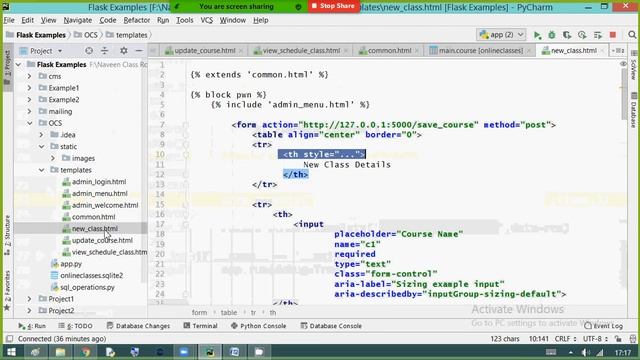Change CRLF line separator in status bar
The height and width of the screenshot is (360, 640).
[x=565, y=339]
